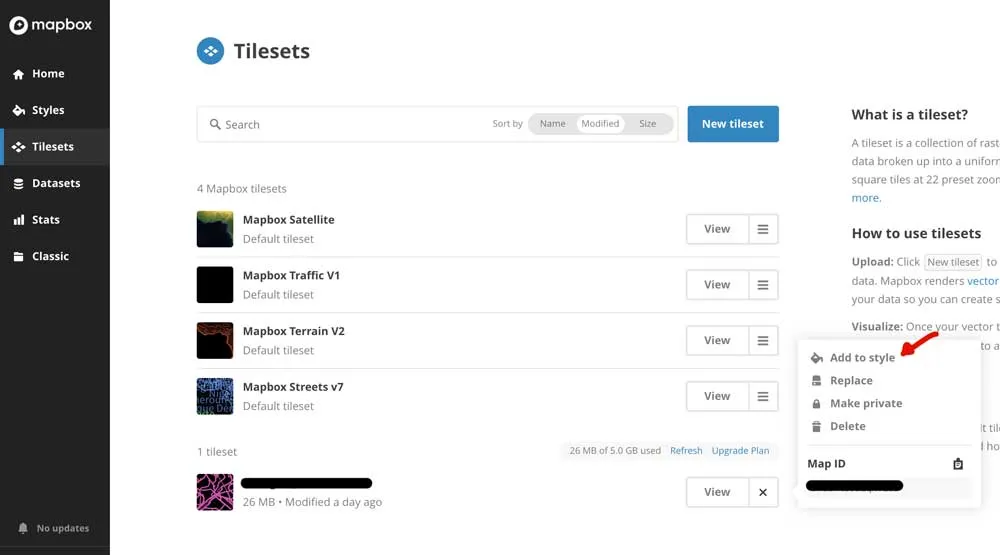Image resolution: width=1000 pixels, height=555 pixels.
Task: Click the notification bell icon
Action: [23, 528]
